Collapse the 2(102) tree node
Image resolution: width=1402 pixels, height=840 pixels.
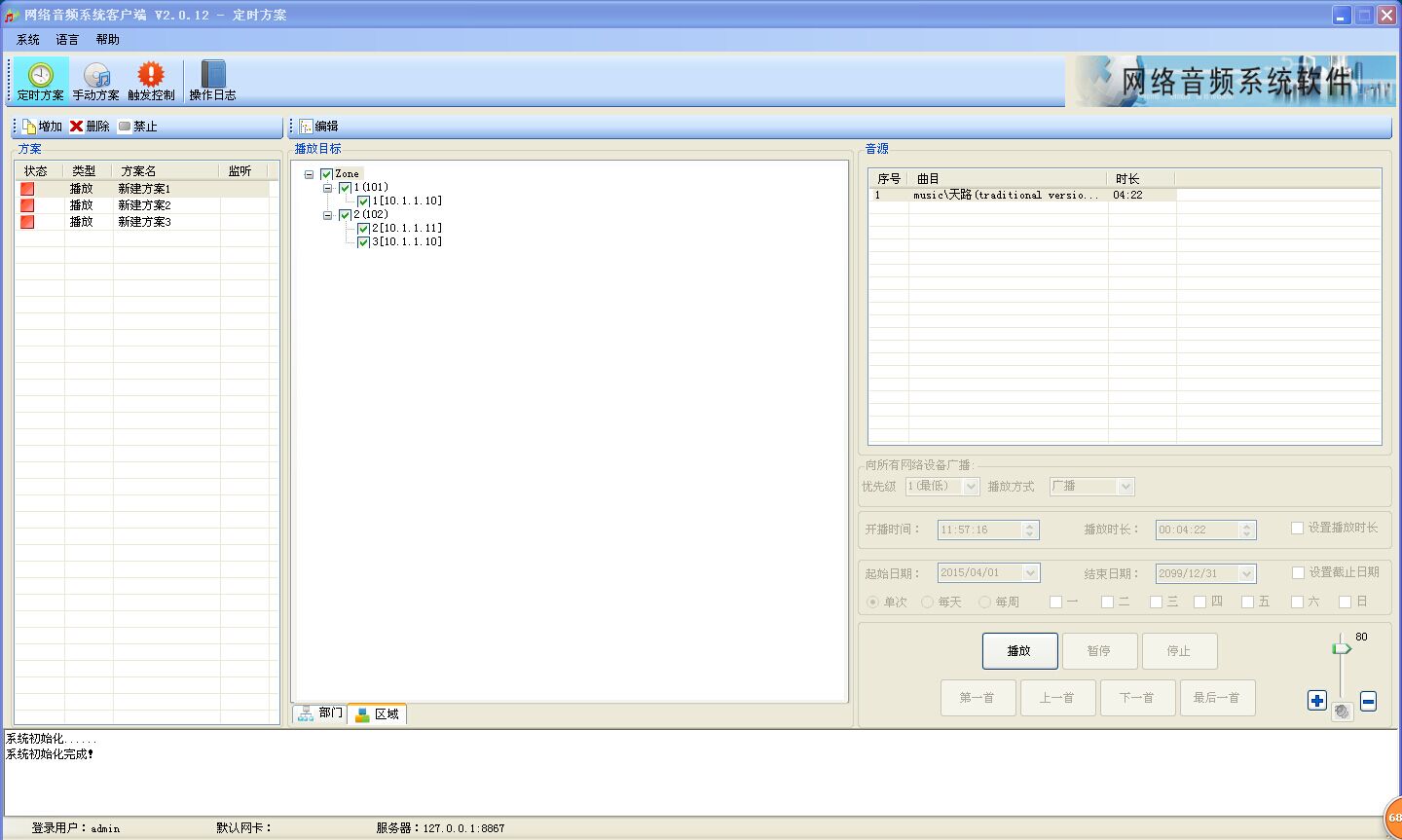pos(328,215)
